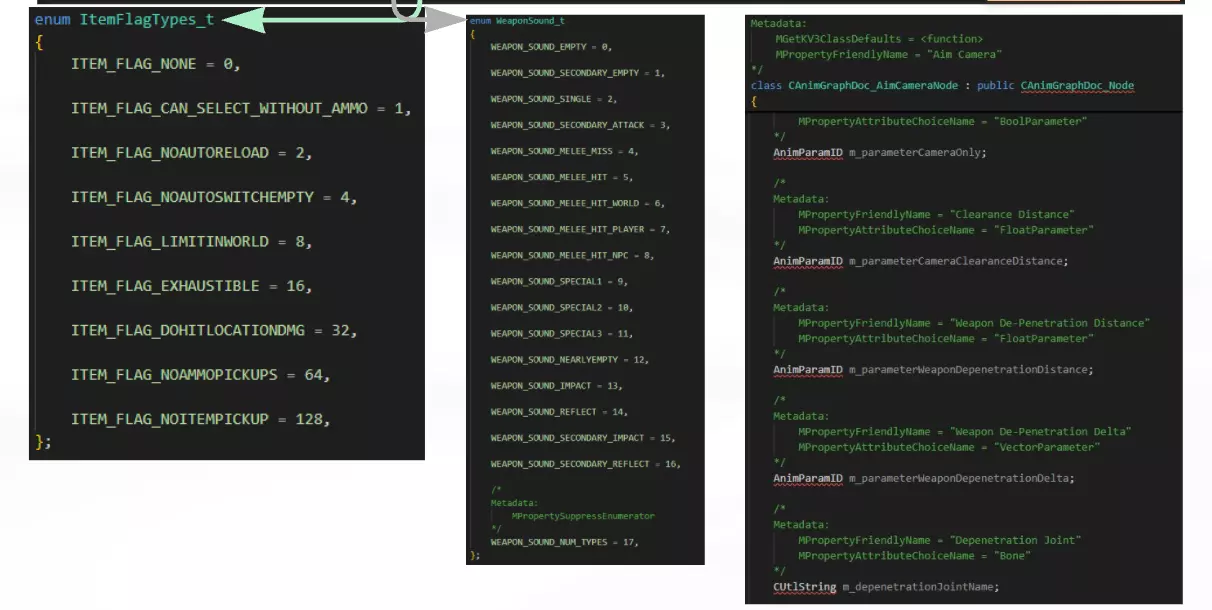Select the ITEM_FLAG_NOAUTORELOAD = 2 entry
1212x610 pixels.
coord(192,152)
